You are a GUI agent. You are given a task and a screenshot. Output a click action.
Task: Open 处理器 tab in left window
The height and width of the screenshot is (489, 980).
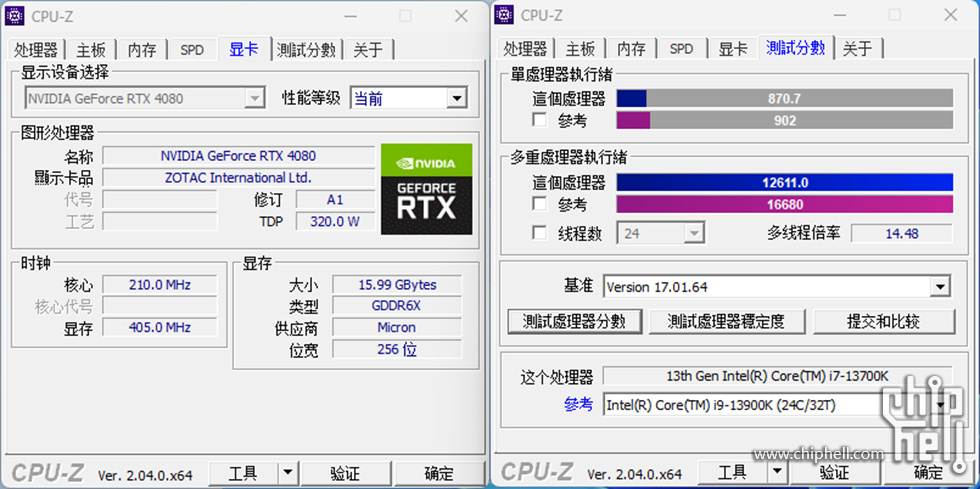pos(36,50)
